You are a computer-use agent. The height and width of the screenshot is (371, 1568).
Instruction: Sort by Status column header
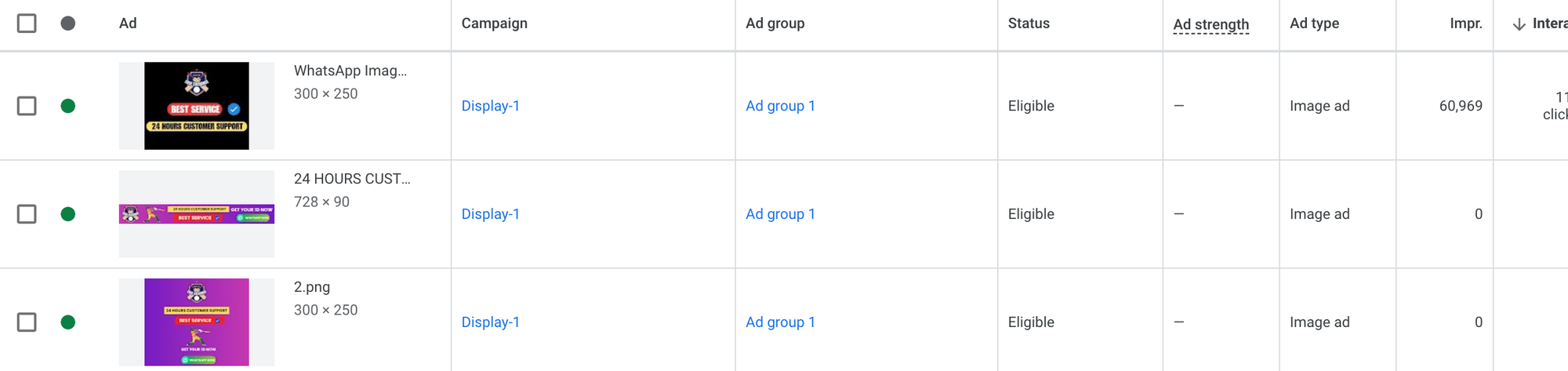[x=1029, y=24]
